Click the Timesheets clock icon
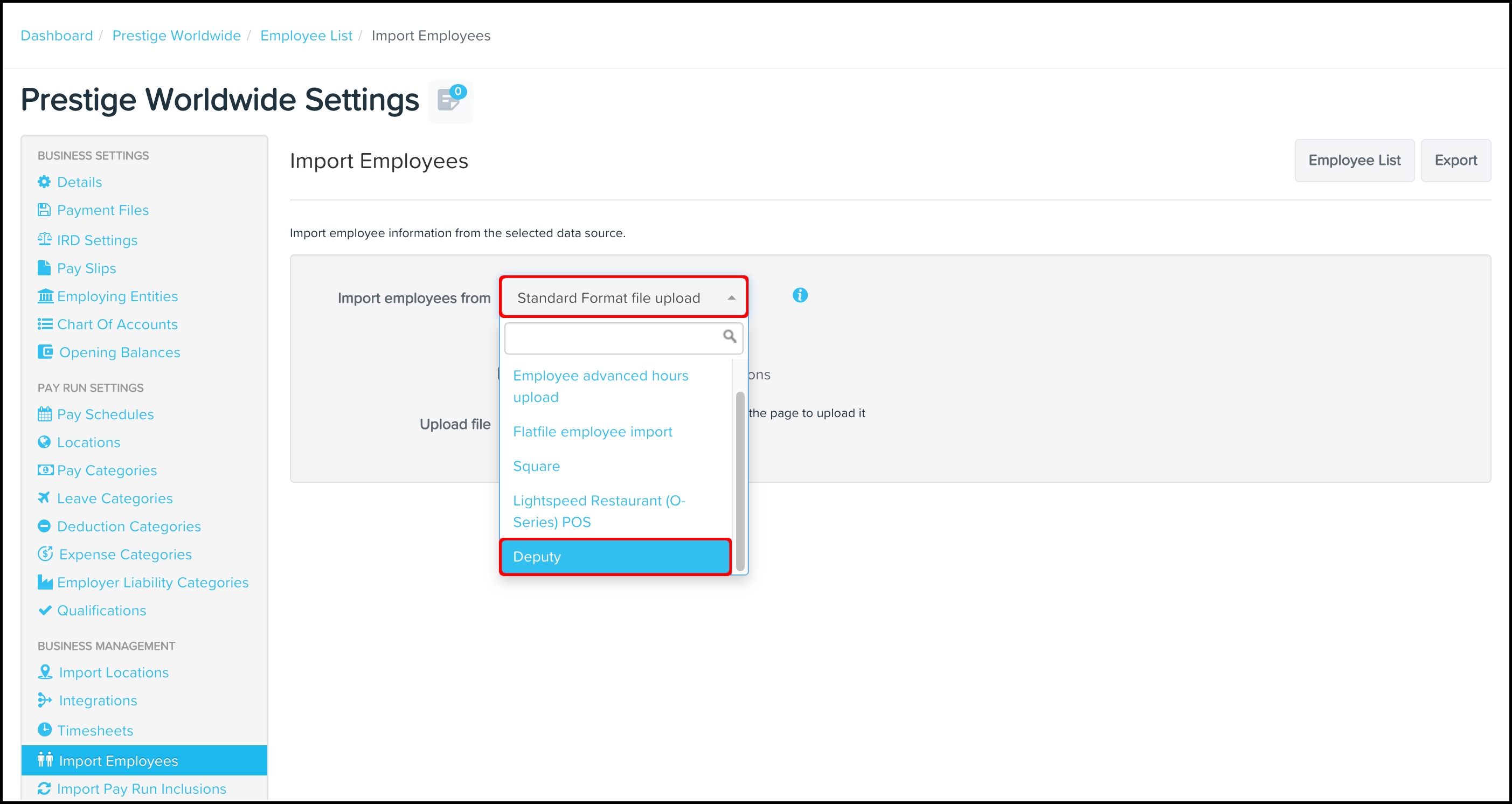This screenshot has height=804, width=1512. [x=45, y=730]
